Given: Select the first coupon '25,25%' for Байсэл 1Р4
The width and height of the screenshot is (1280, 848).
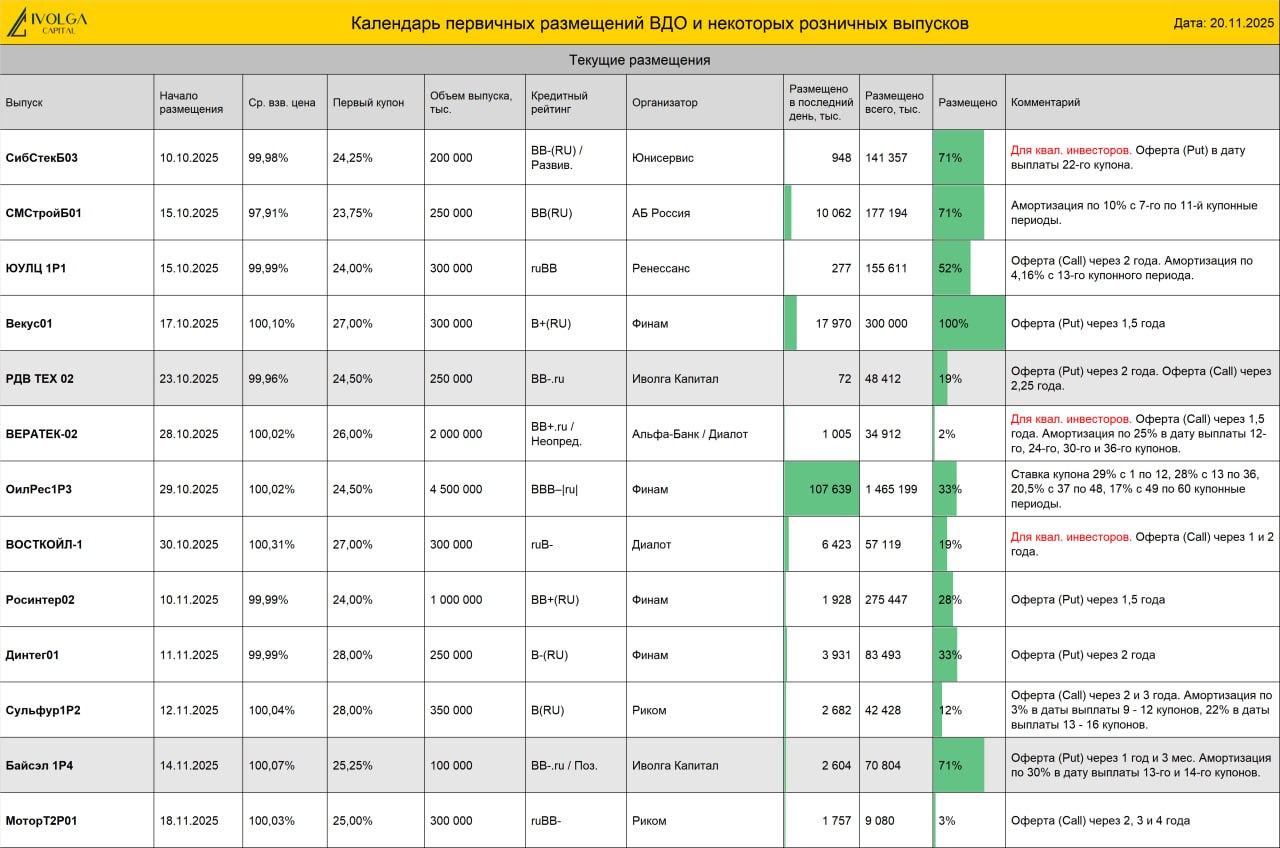Looking at the screenshot, I should [353, 766].
